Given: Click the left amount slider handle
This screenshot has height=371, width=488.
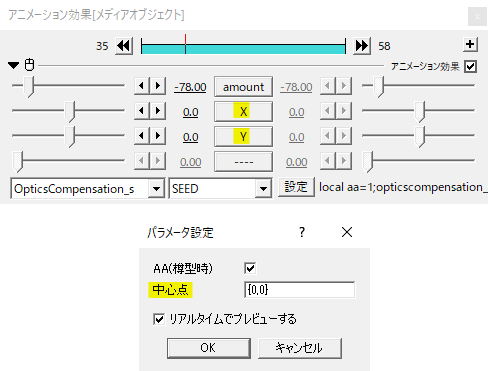Looking at the screenshot, I should coord(29,86).
